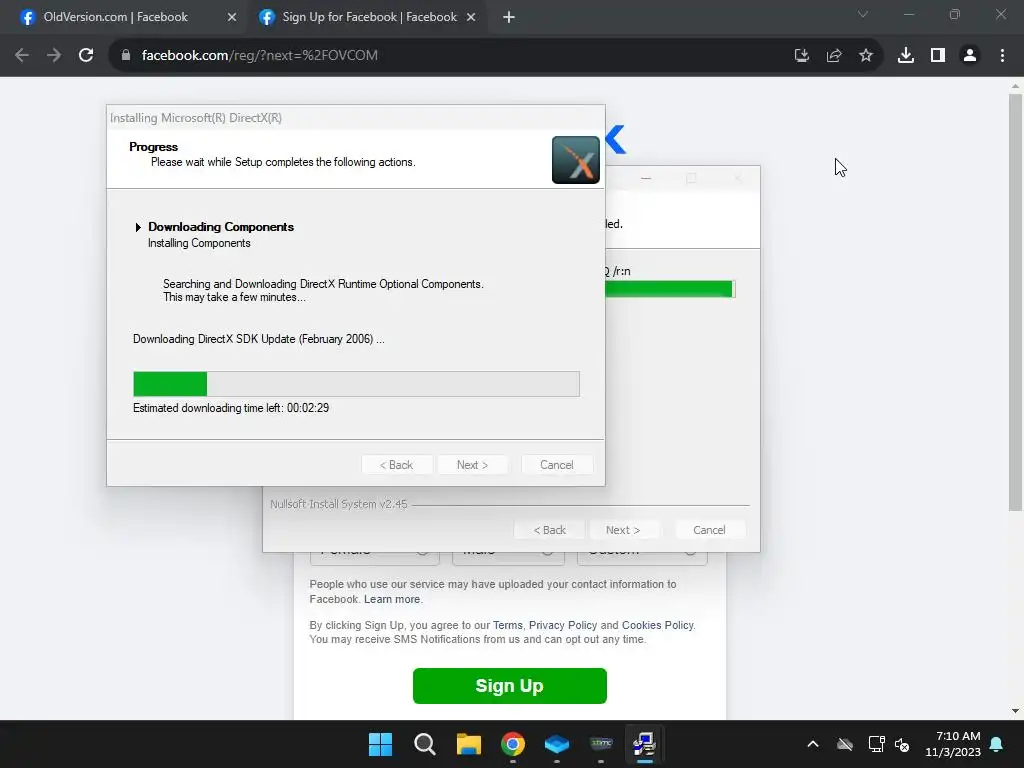Click the DirectX download progress bar
Screen dimensions: 1024x768
point(356,384)
